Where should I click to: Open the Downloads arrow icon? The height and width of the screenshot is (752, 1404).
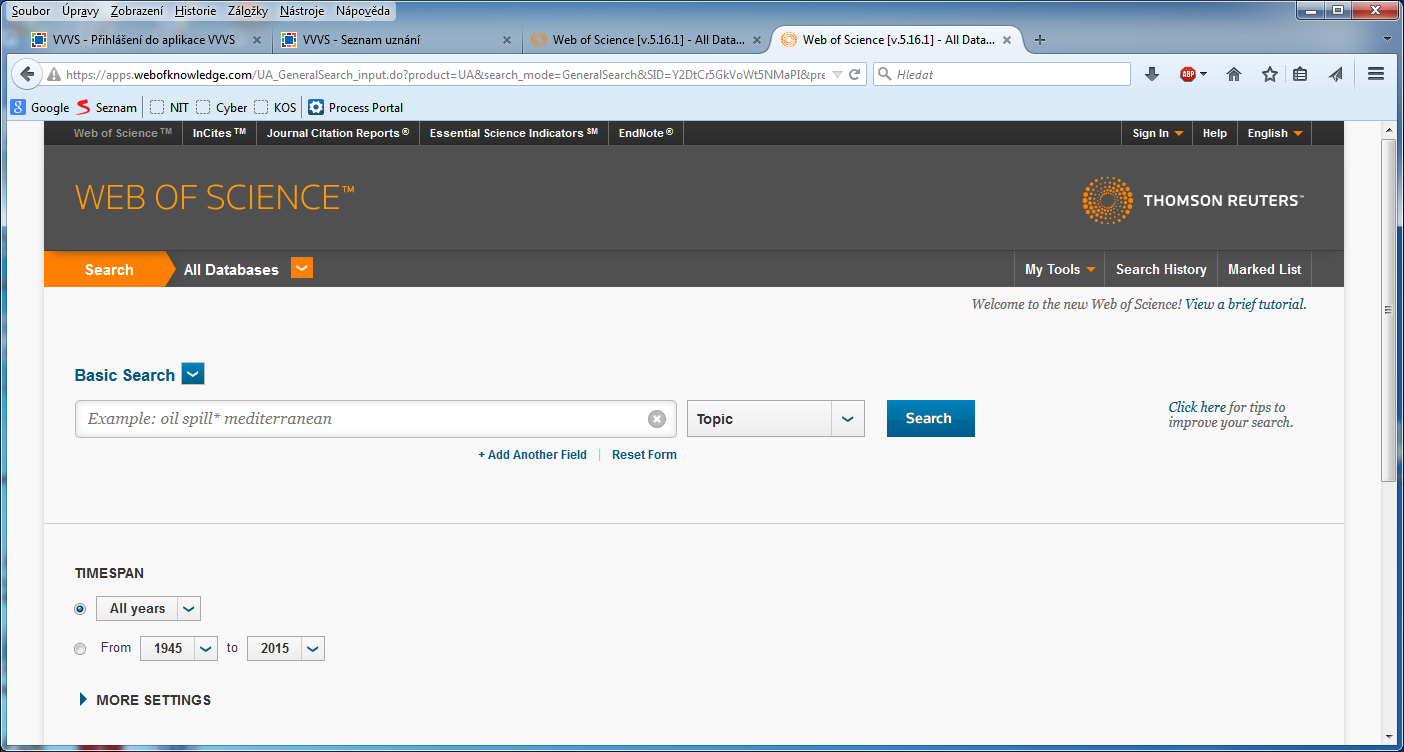[x=1151, y=74]
